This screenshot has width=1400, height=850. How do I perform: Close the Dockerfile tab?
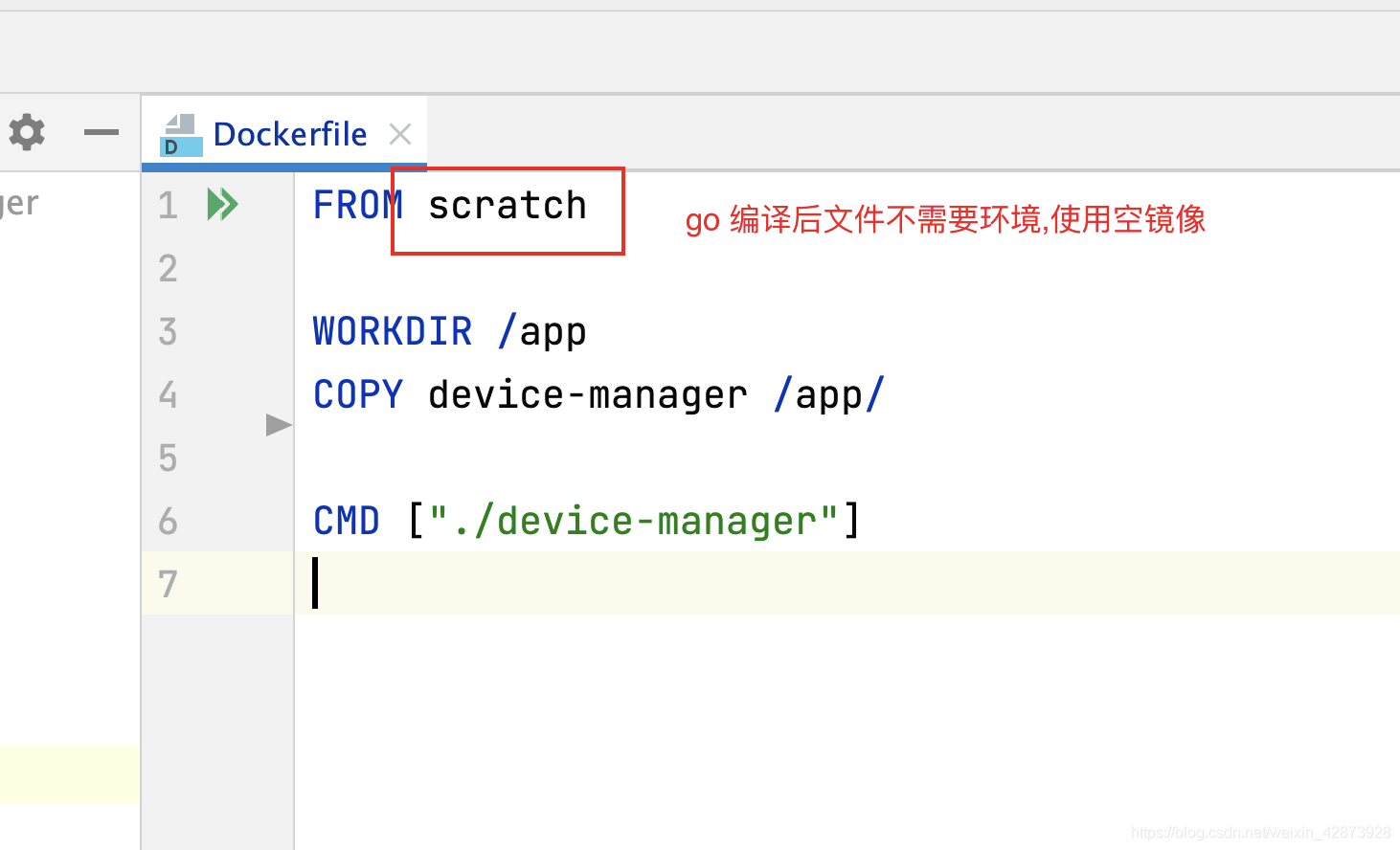tap(399, 134)
